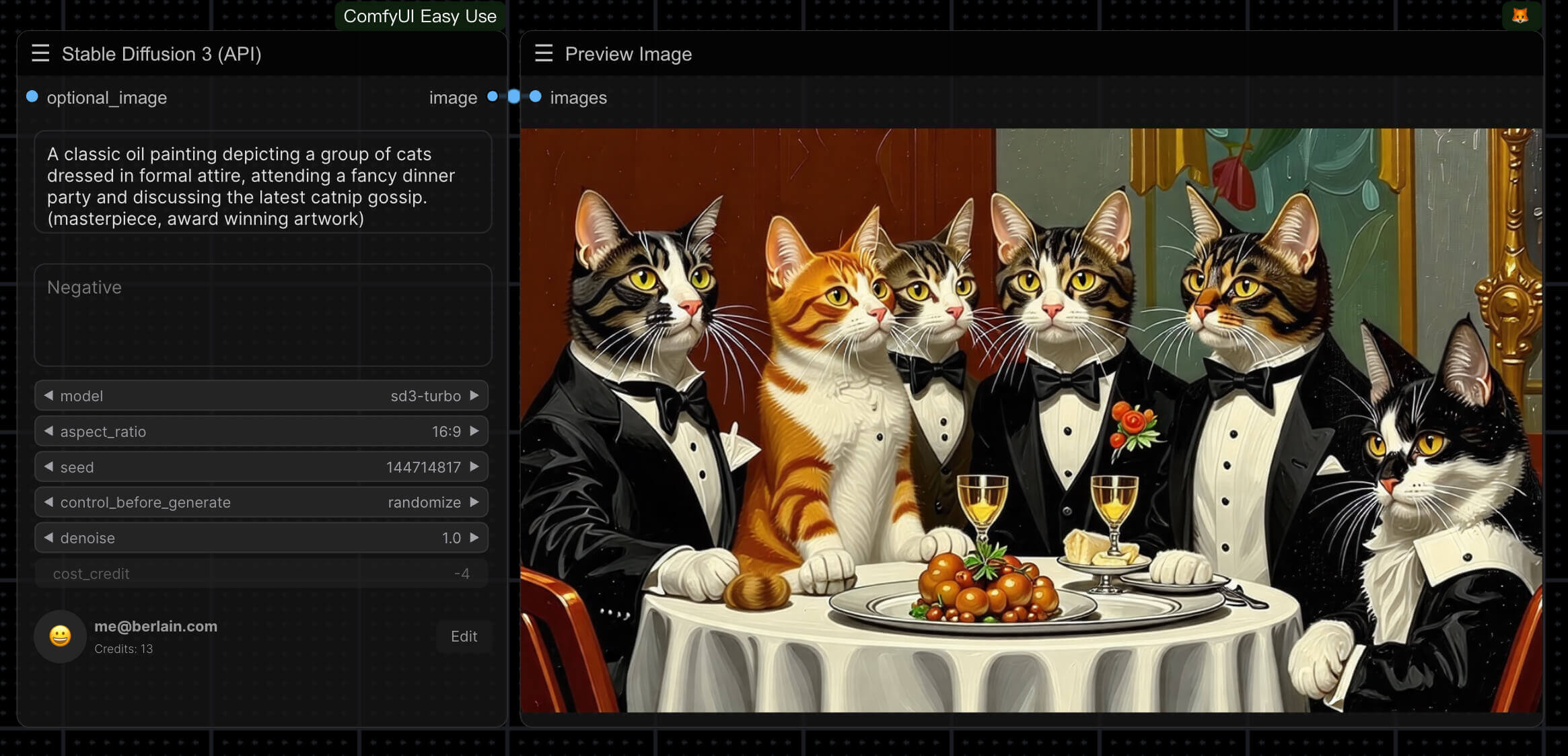The image size is (1568, 756).
Task: Click the optional_image input connector dot
Action: coord(32,97)
